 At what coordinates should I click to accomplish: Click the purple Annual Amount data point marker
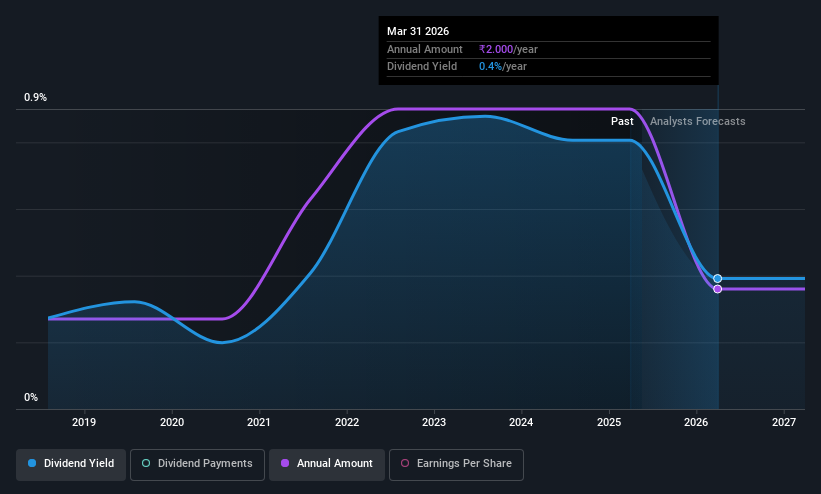point(718,289)
